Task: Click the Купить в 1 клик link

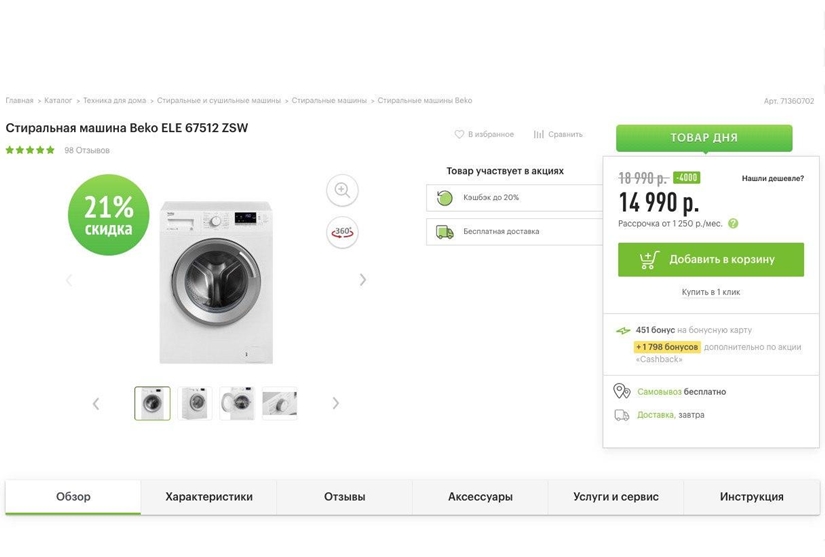Action: (710, 292)
